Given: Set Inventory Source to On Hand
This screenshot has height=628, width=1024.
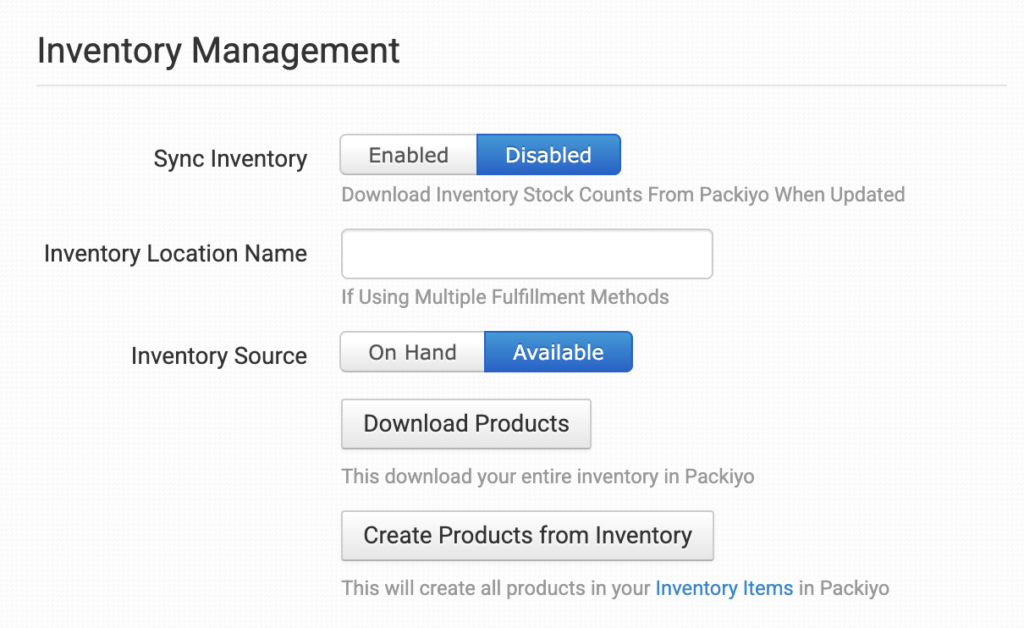Looking at the screenshot, I should pyautogui.click(x=412, y=352).
